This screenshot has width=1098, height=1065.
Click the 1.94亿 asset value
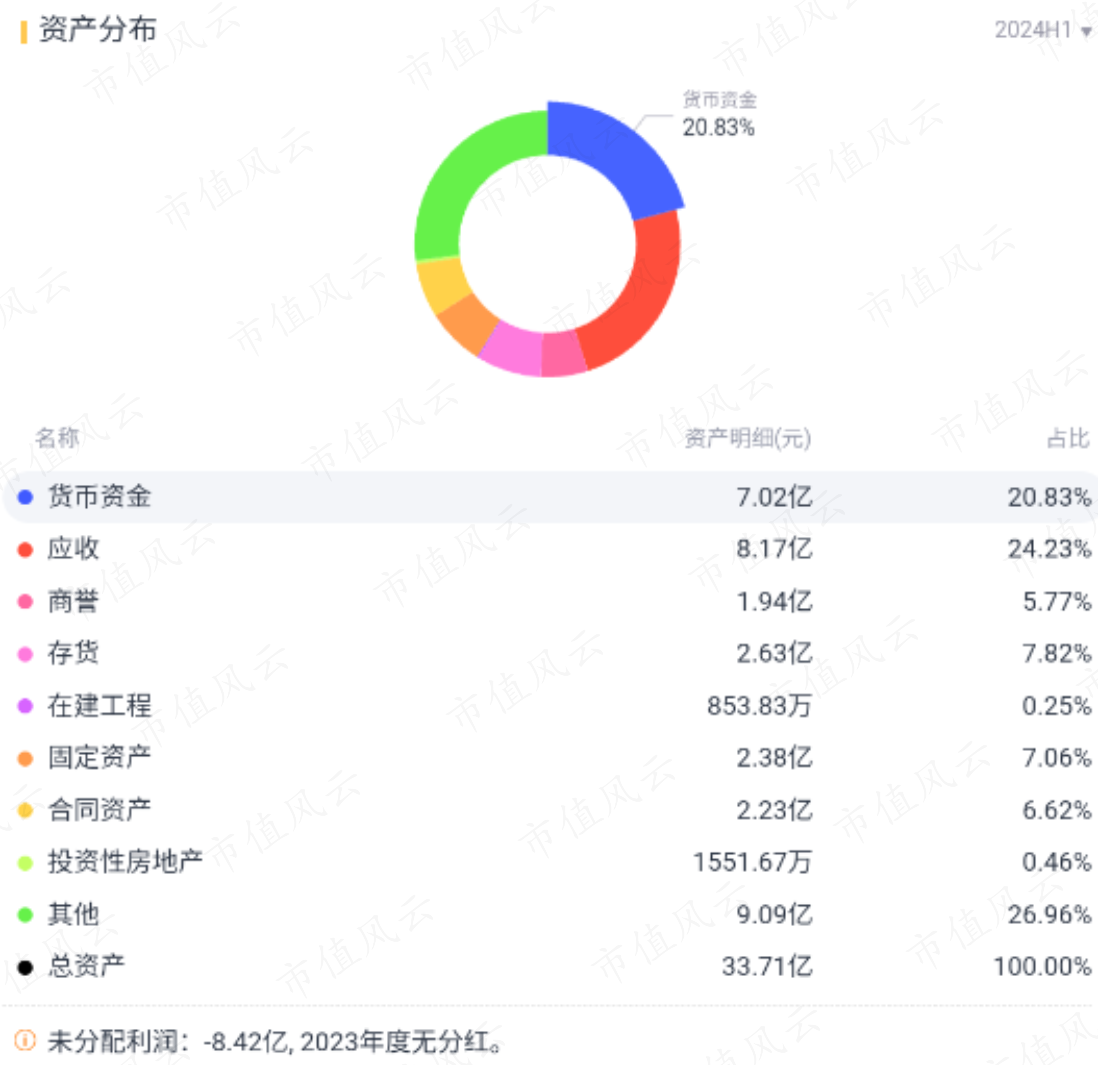click(774, 601)
